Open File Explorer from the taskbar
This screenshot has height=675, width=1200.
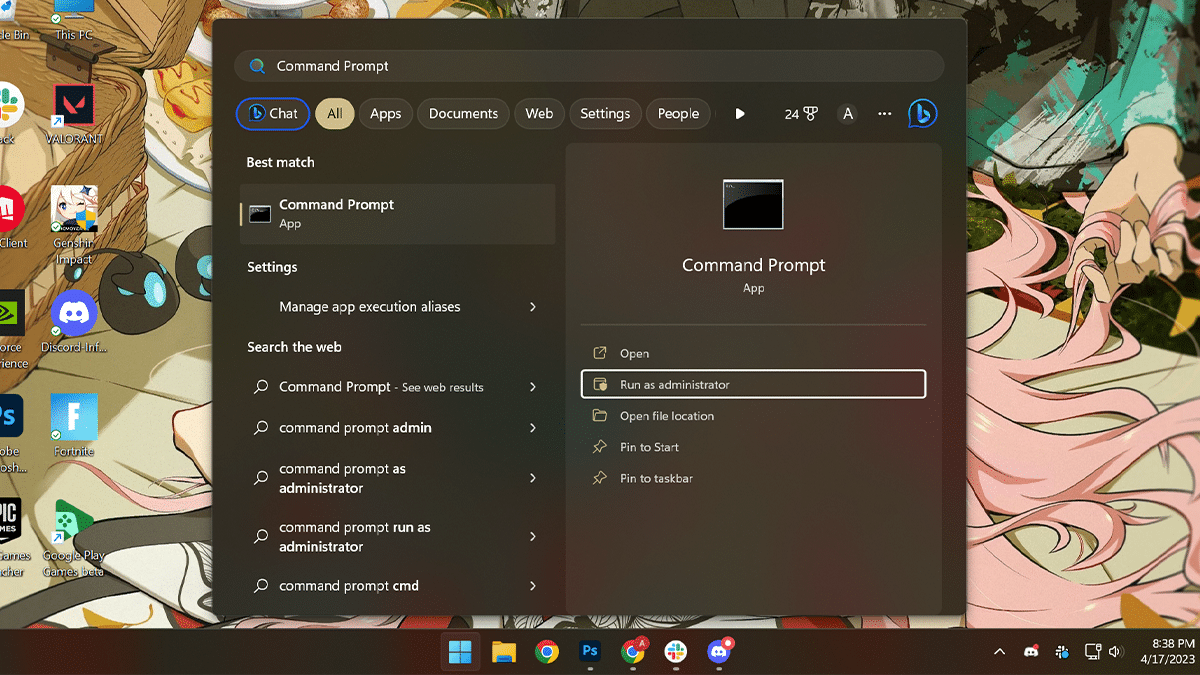pyautogui.click(x=504, y=652)
